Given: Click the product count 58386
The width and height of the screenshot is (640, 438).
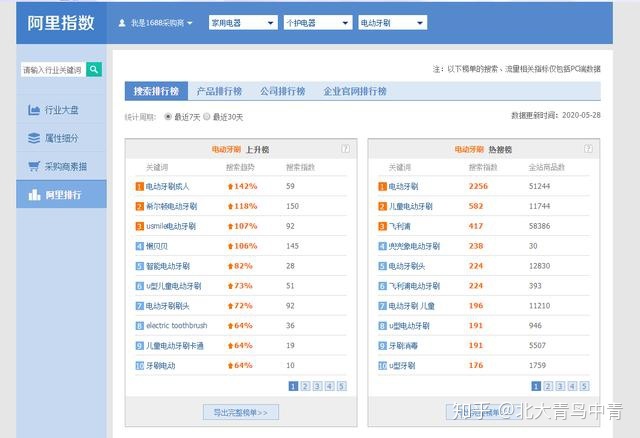Looking at the screenshot, I should [540, 226].
